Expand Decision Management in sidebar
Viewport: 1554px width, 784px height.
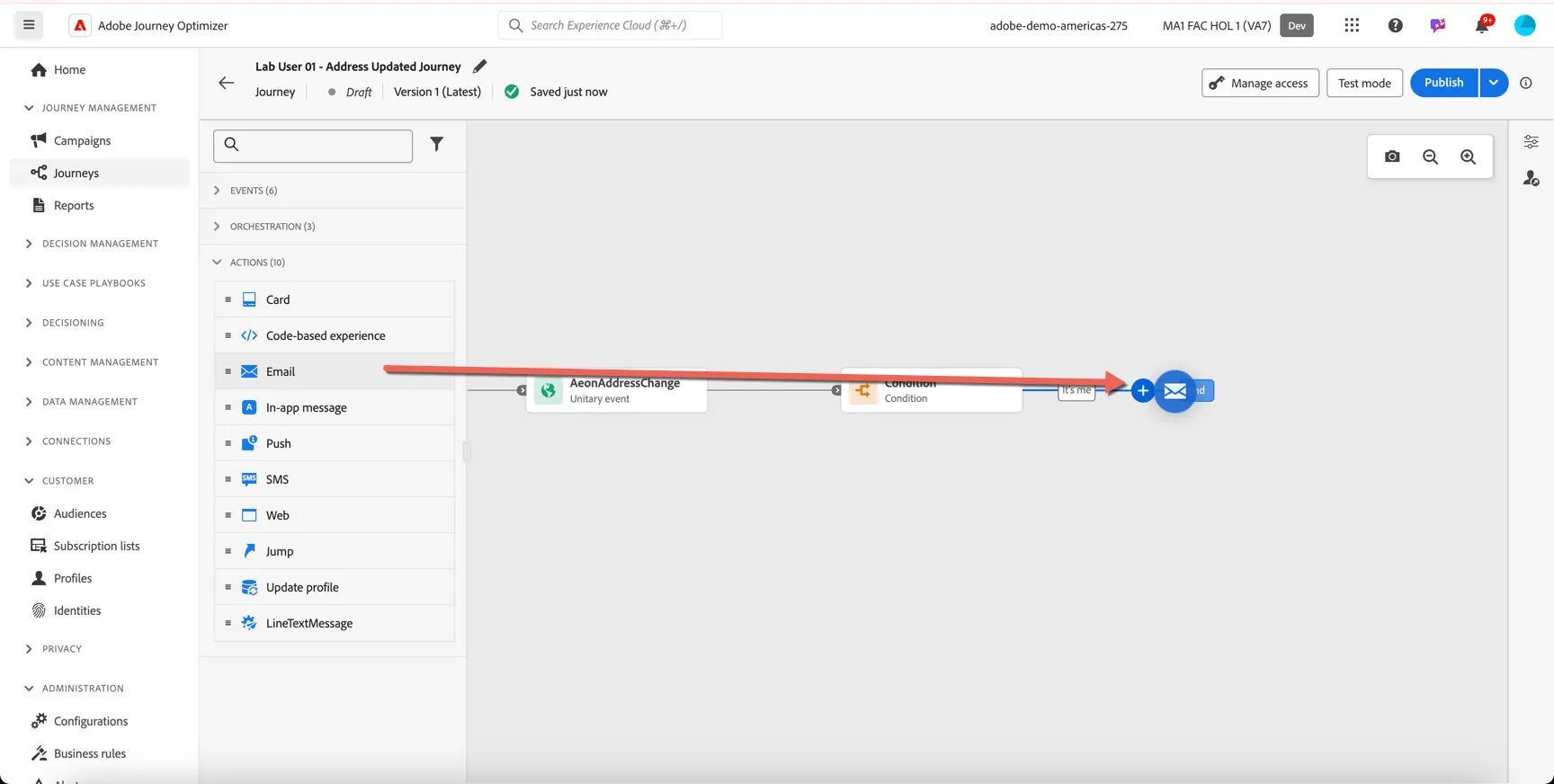pos(99,244)
